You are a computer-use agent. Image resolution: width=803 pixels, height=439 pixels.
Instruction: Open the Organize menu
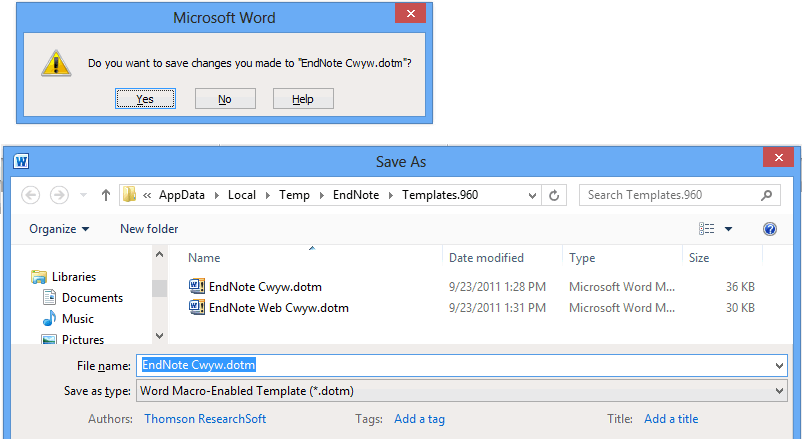tap(59, 229)
